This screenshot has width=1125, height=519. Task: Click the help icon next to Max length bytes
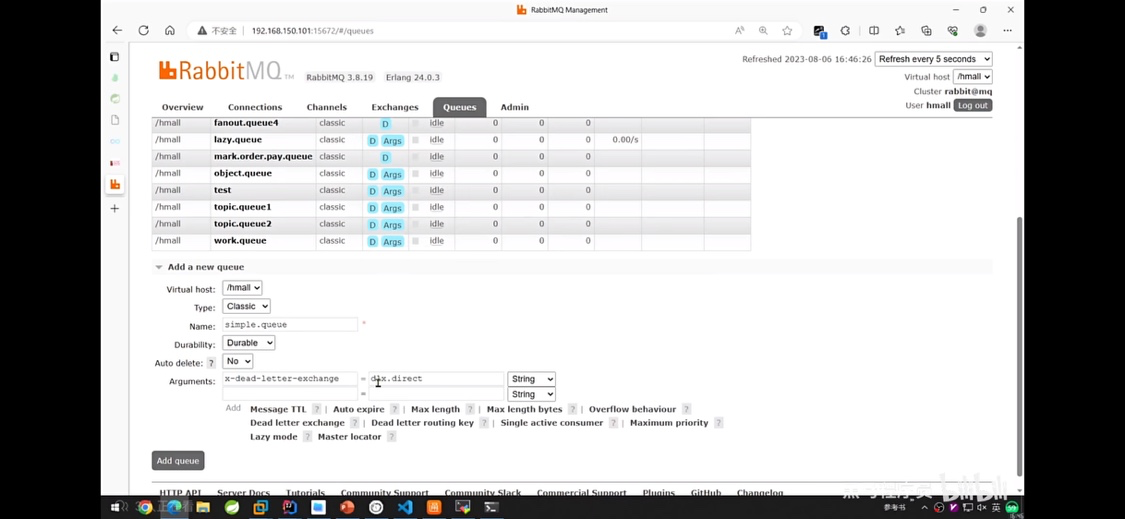pos(573,409)
